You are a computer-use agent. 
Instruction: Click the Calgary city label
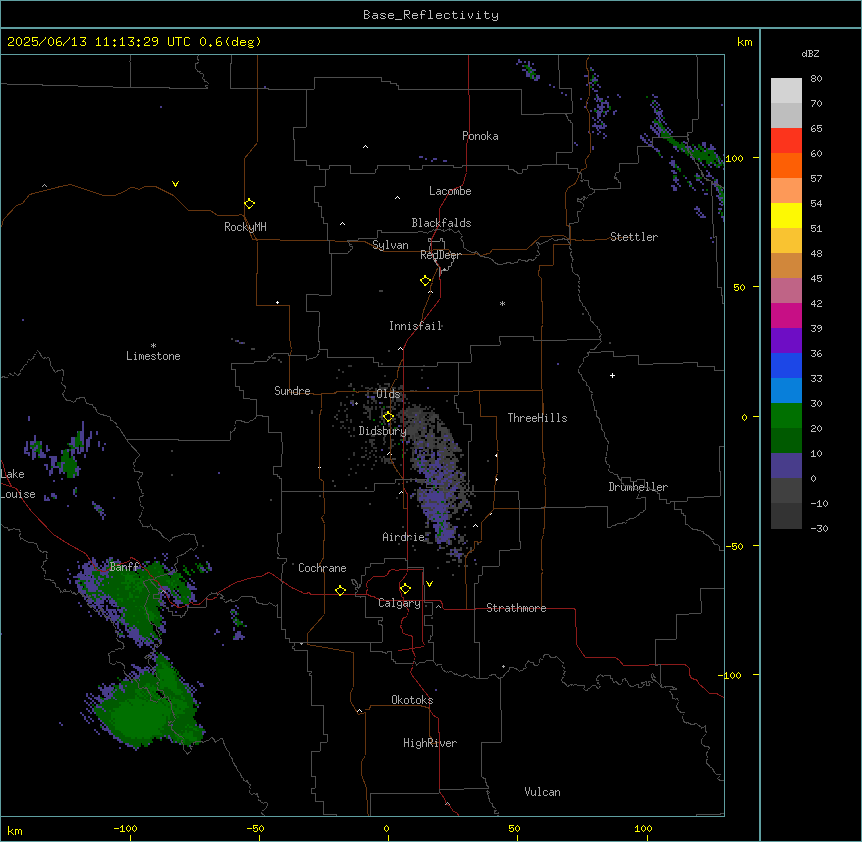pyautogui.click(x=399, y=603)
